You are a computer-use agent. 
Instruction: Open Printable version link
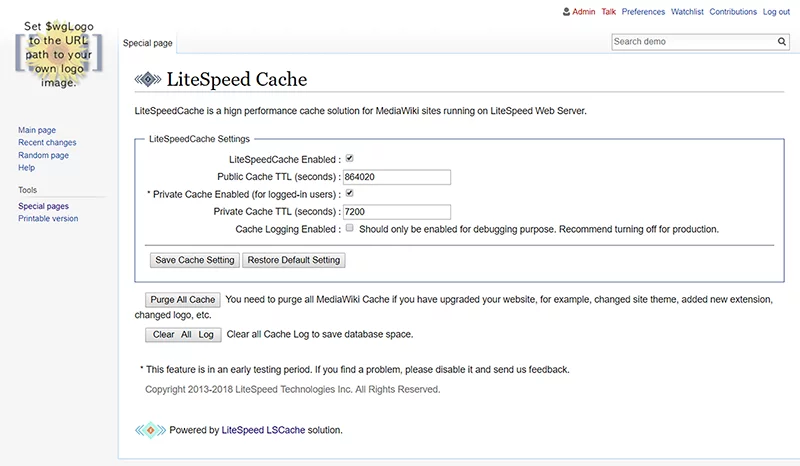point(48,218)
